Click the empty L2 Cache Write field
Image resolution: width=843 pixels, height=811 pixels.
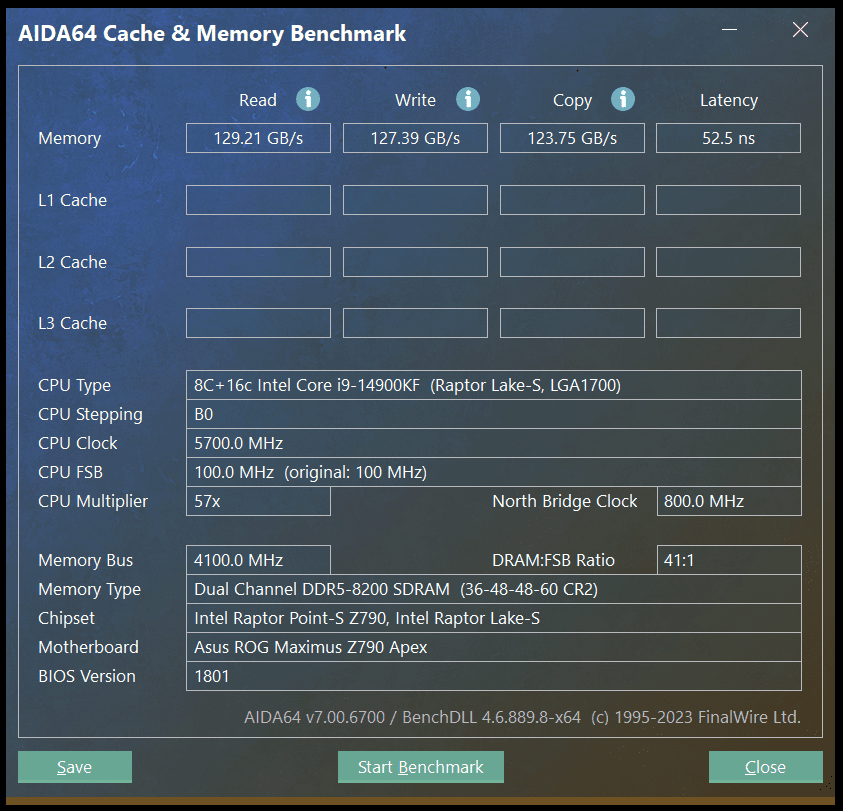(415, 262)
